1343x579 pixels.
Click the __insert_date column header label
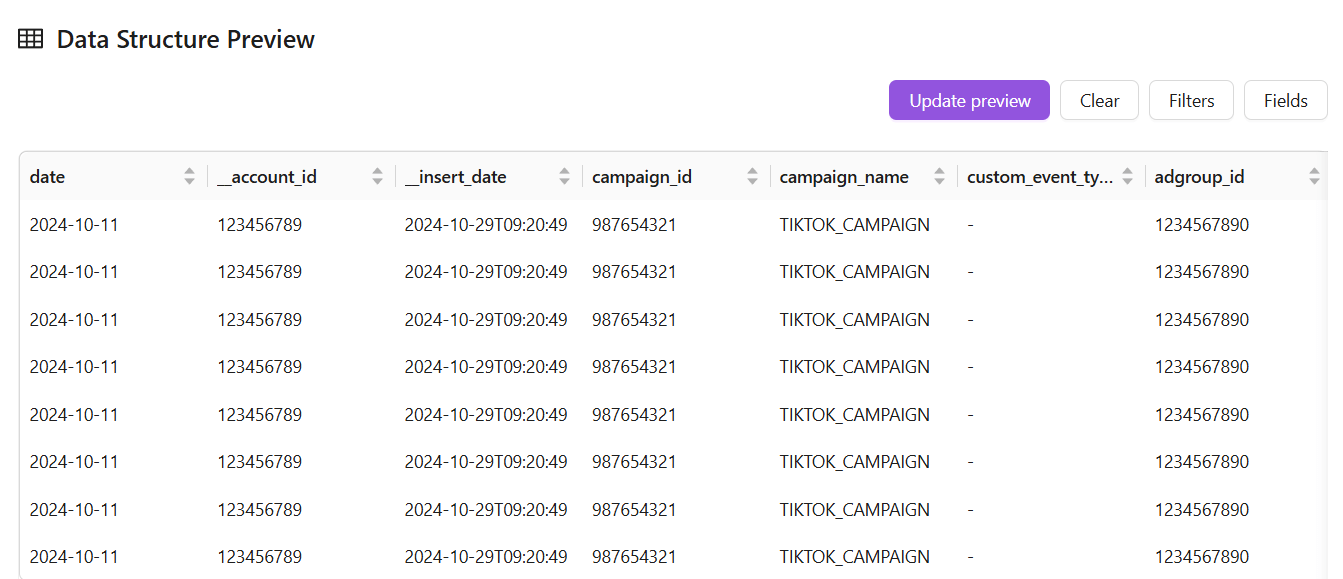(455, 177)
